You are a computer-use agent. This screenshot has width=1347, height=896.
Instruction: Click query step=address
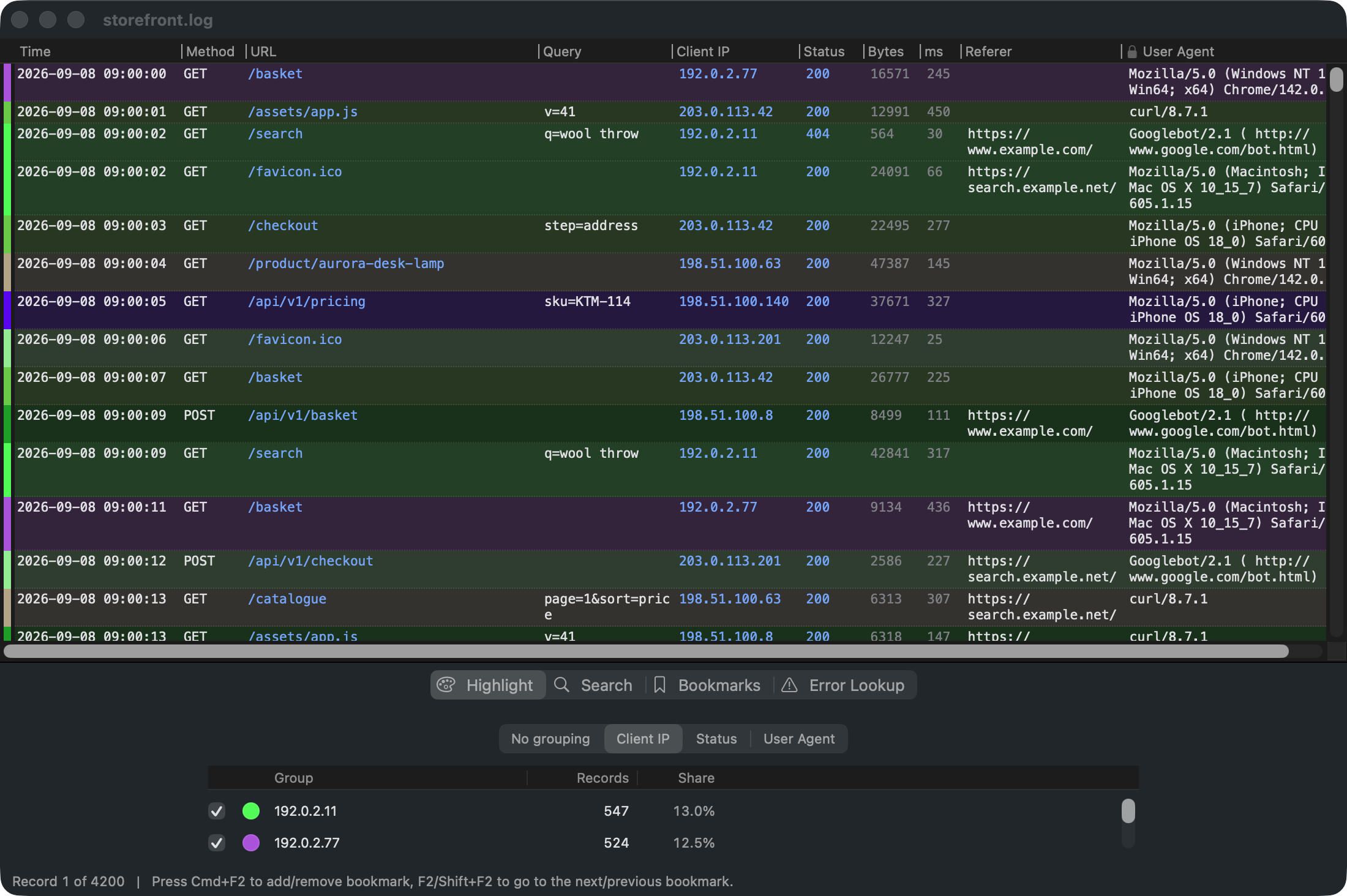(x=591, y=226)
